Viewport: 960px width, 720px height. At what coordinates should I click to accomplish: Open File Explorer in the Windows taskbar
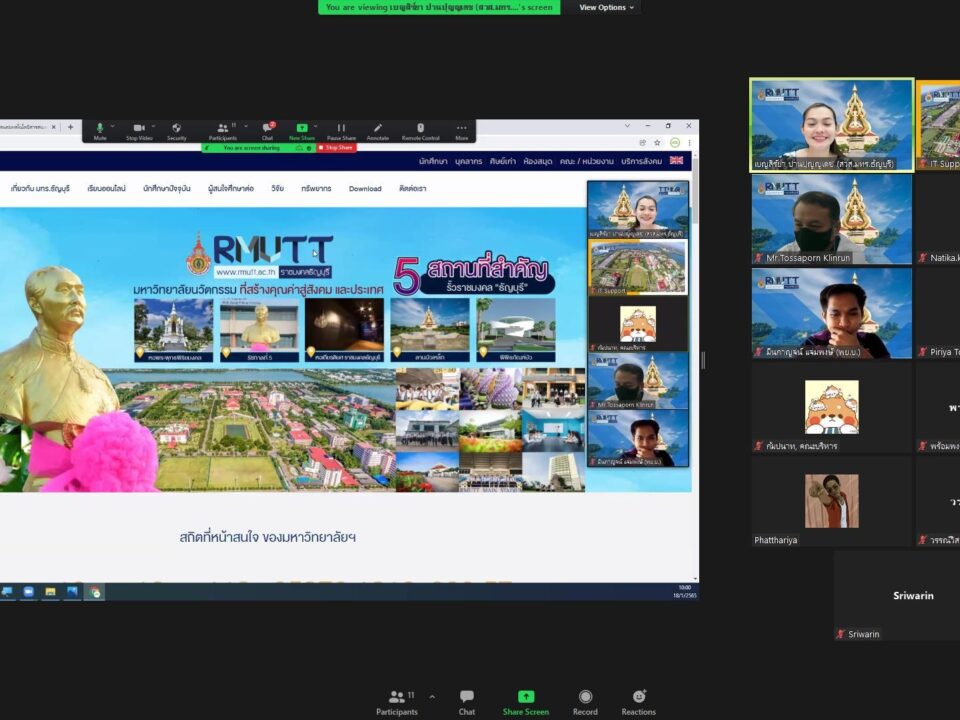click(50, 591)
